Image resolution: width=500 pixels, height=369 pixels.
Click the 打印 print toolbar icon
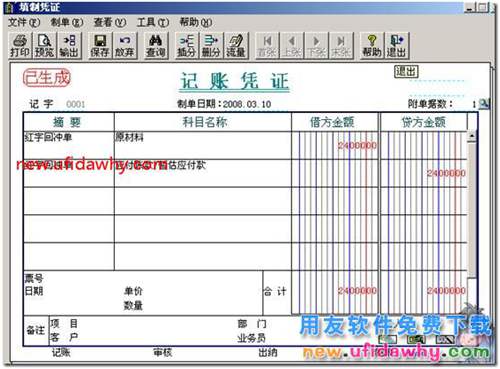click(20, 46)
